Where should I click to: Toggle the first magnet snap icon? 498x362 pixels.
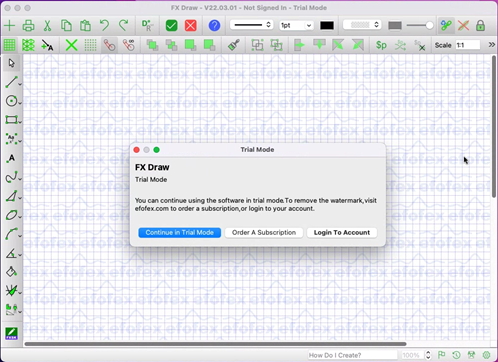point(109,45)
